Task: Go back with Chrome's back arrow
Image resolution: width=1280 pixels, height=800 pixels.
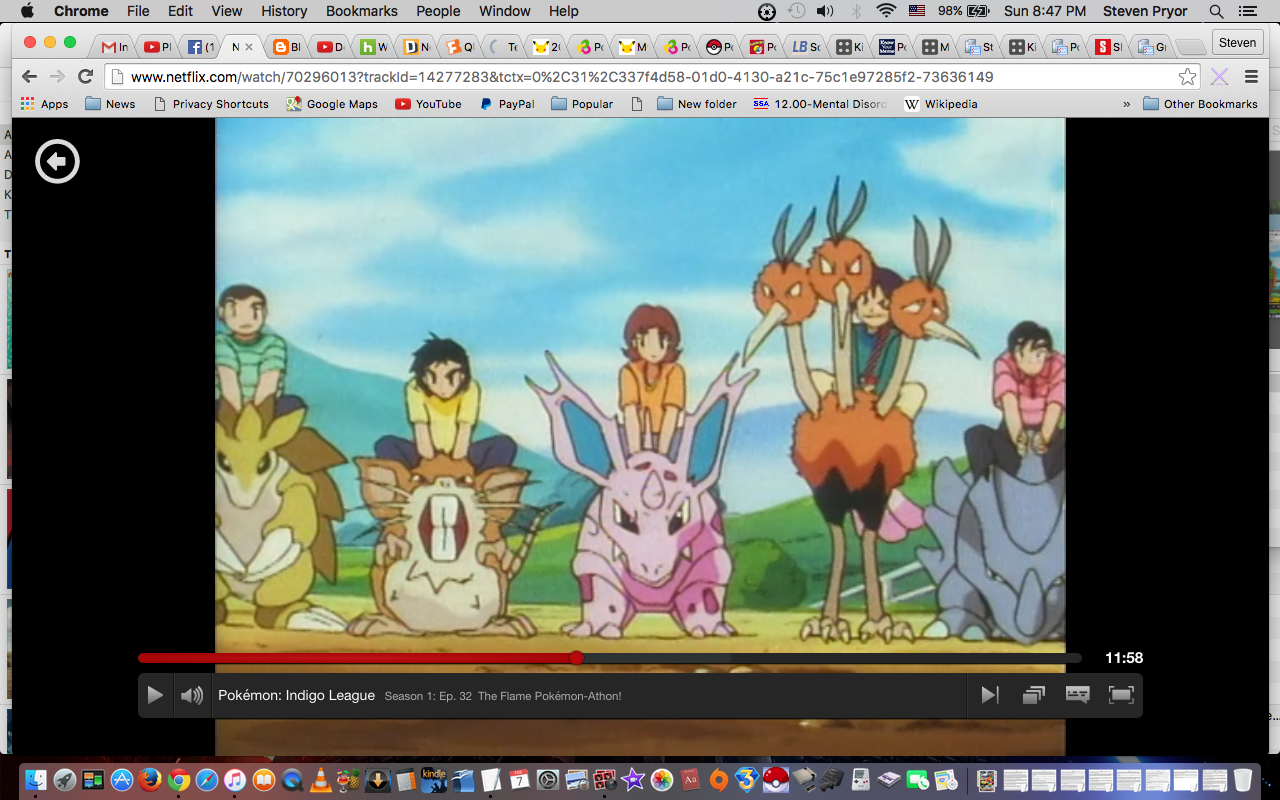Action: (29, 77)
